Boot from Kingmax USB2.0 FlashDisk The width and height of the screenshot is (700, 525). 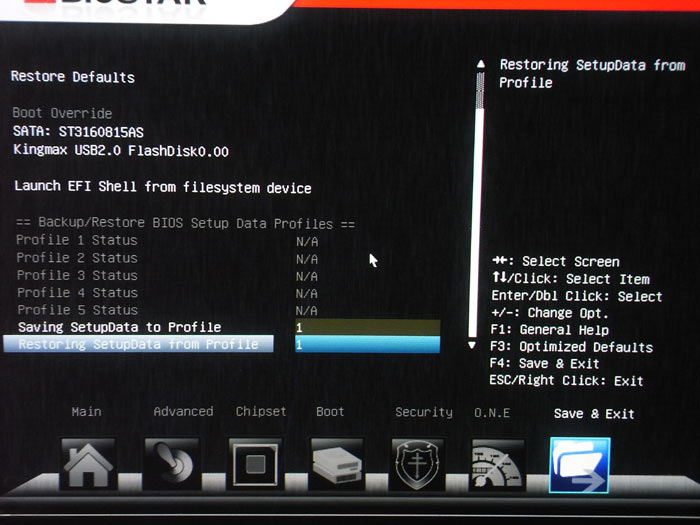point(121,150)
